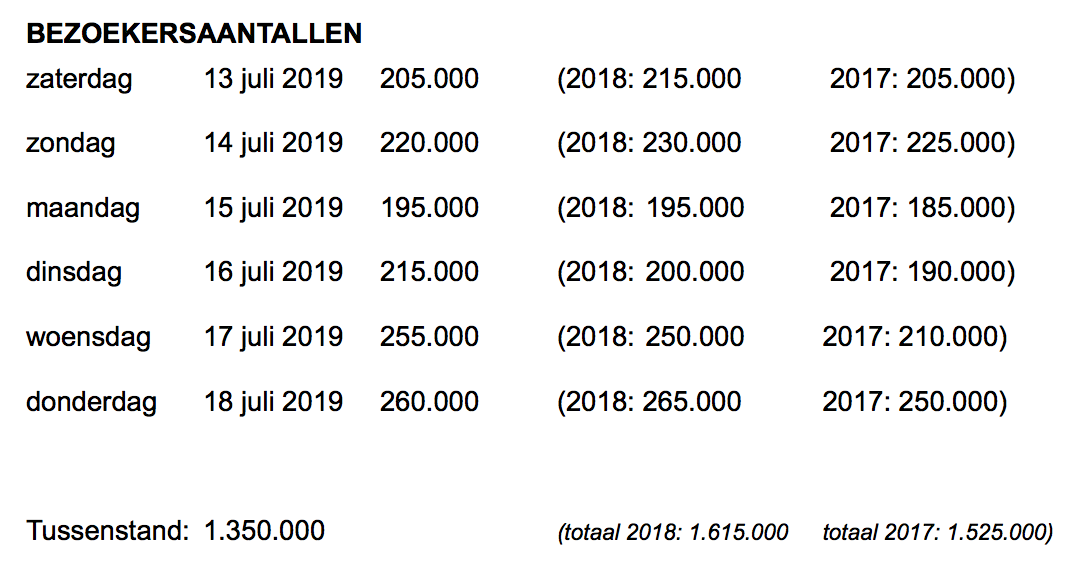Click the 220.000 visitor count
This screenshot has height=577, width=1079.
(x=429, y=143)
